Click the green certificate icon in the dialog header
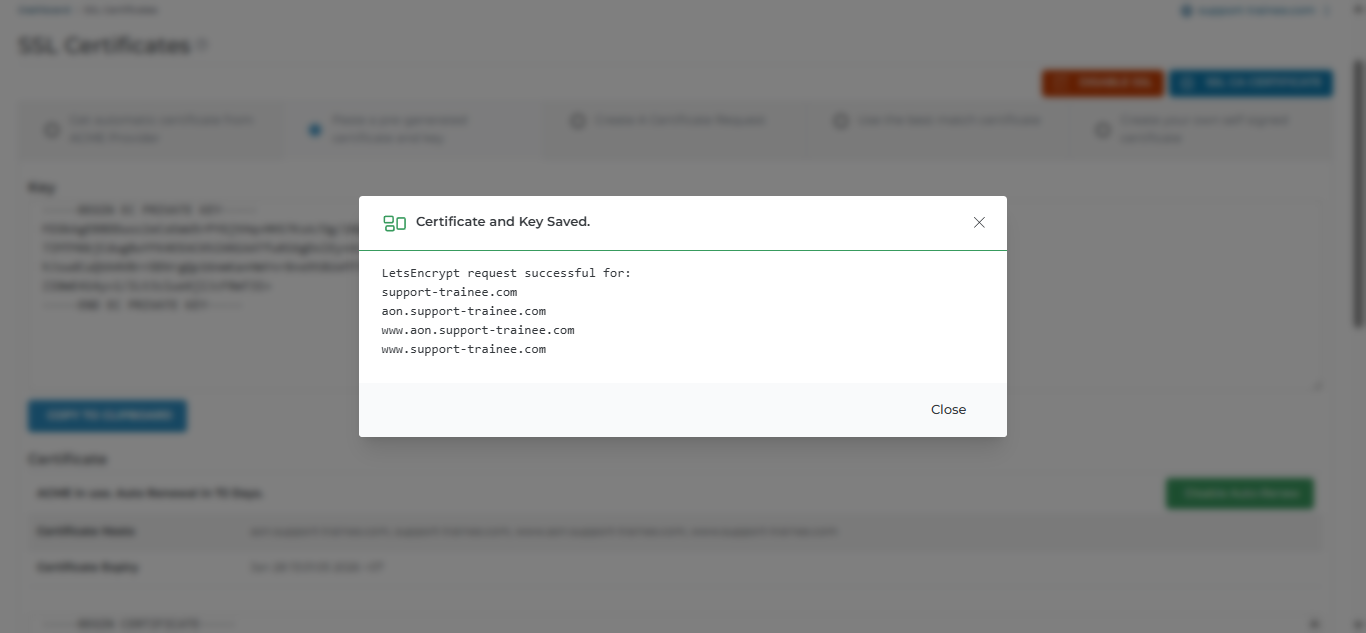 pyautogui.click(x=394, y=223)
